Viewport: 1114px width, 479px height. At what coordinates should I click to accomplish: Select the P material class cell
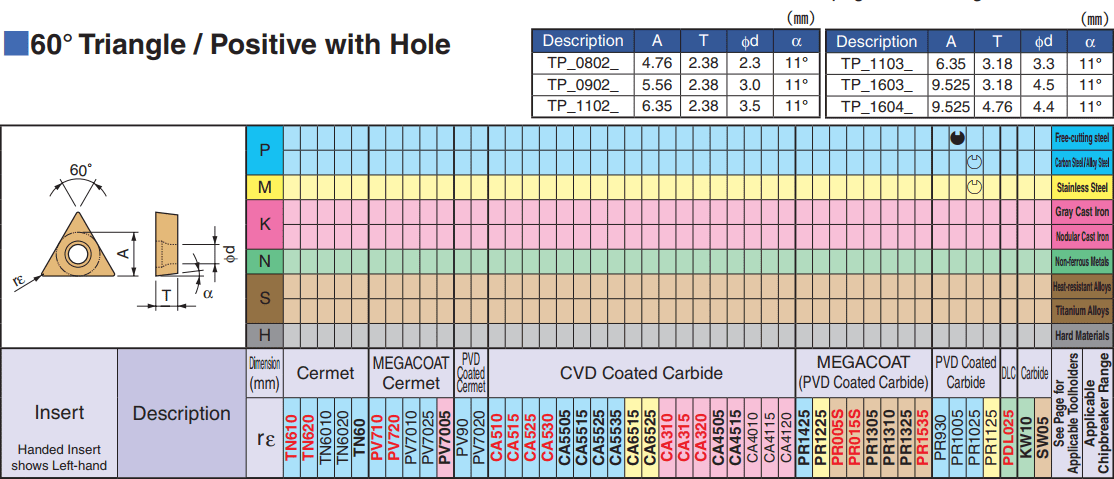[265, 151]
